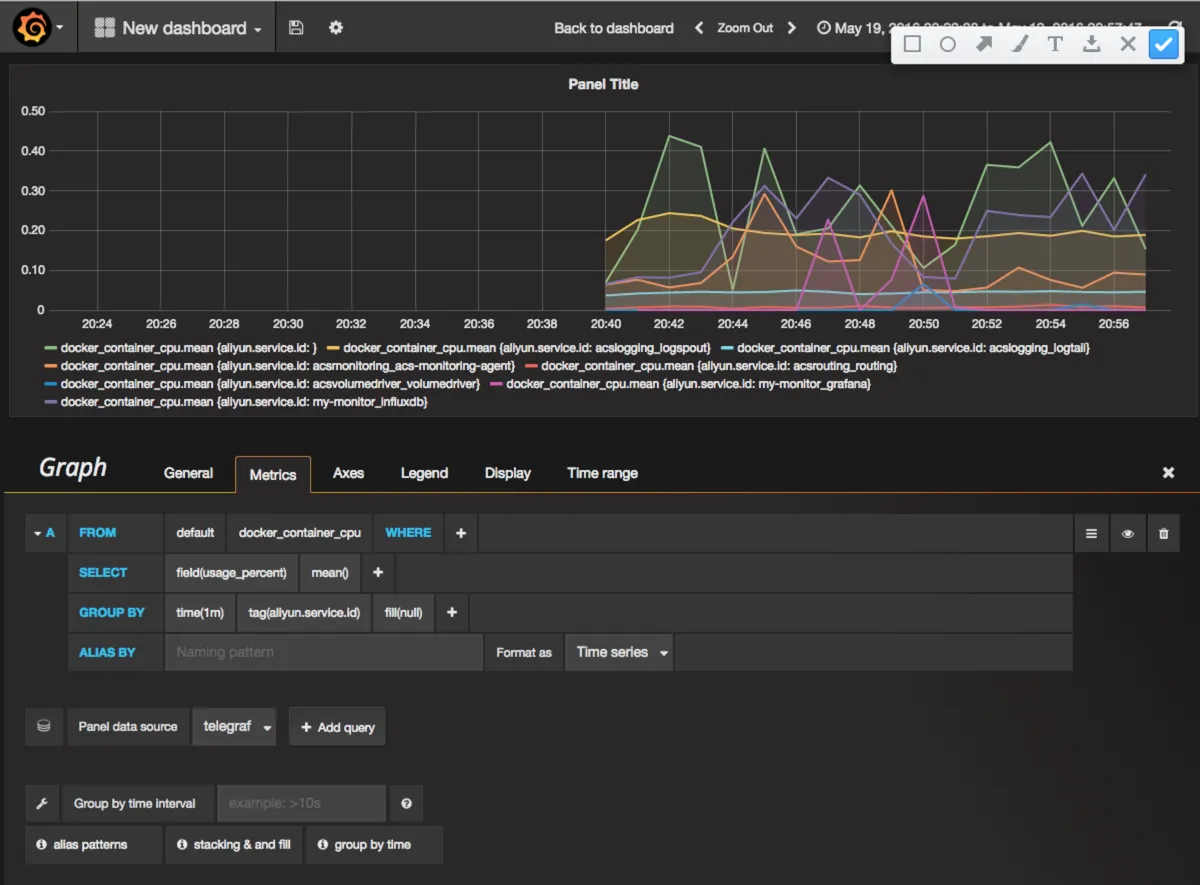1200x885 pixels.
Task: Save dashboard with floppy disk icon
Action: pos(296,28)
